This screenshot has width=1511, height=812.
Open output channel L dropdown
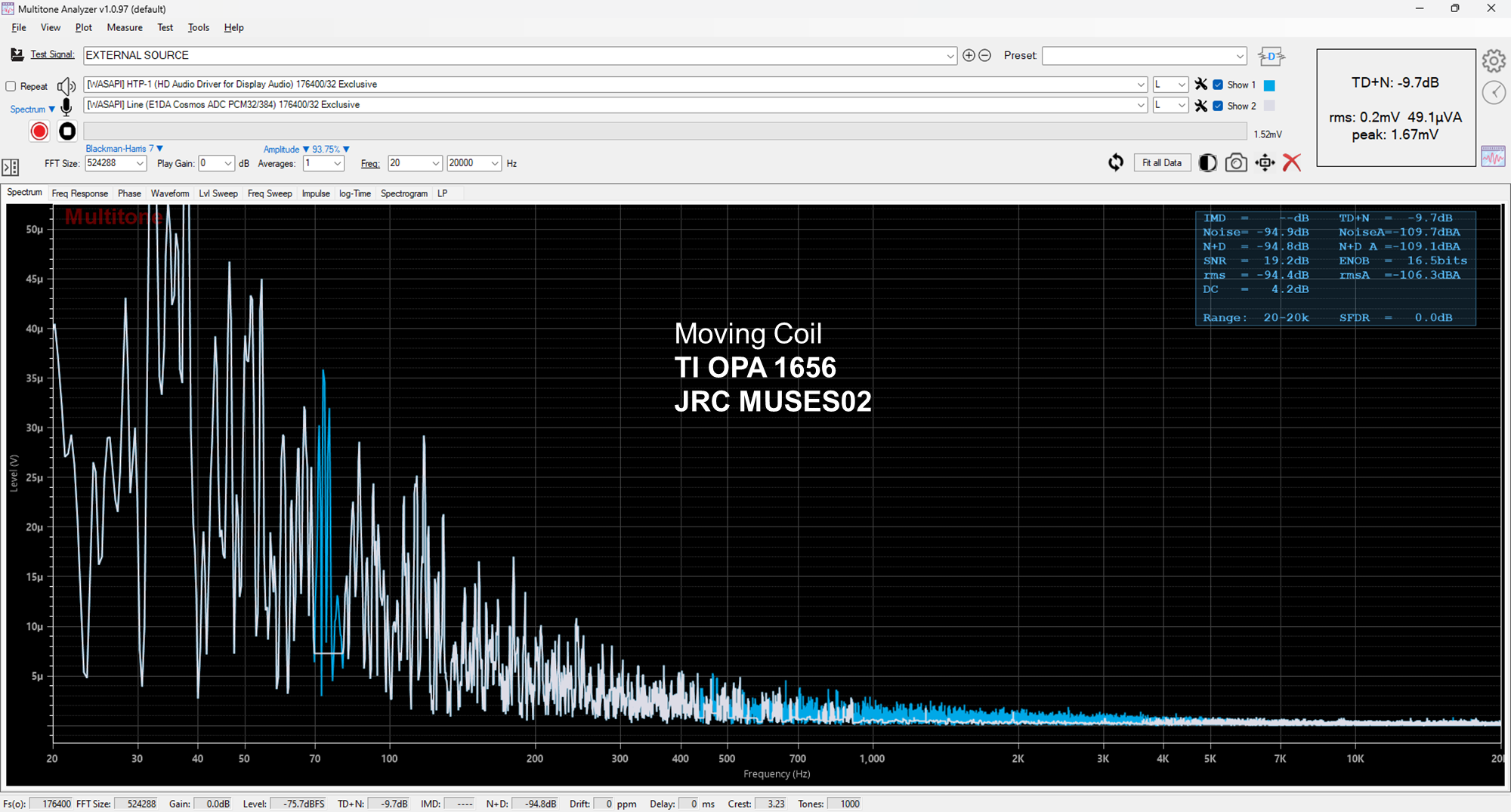tap(1182, 85)
